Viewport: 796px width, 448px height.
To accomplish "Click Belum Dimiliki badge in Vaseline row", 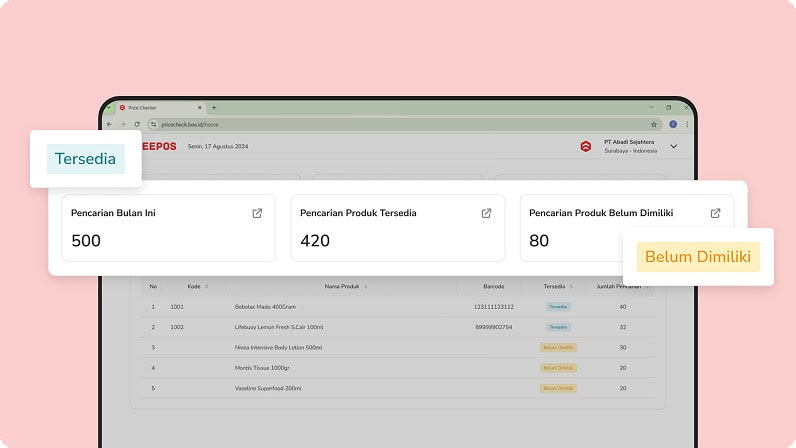I will click(558, 388).
